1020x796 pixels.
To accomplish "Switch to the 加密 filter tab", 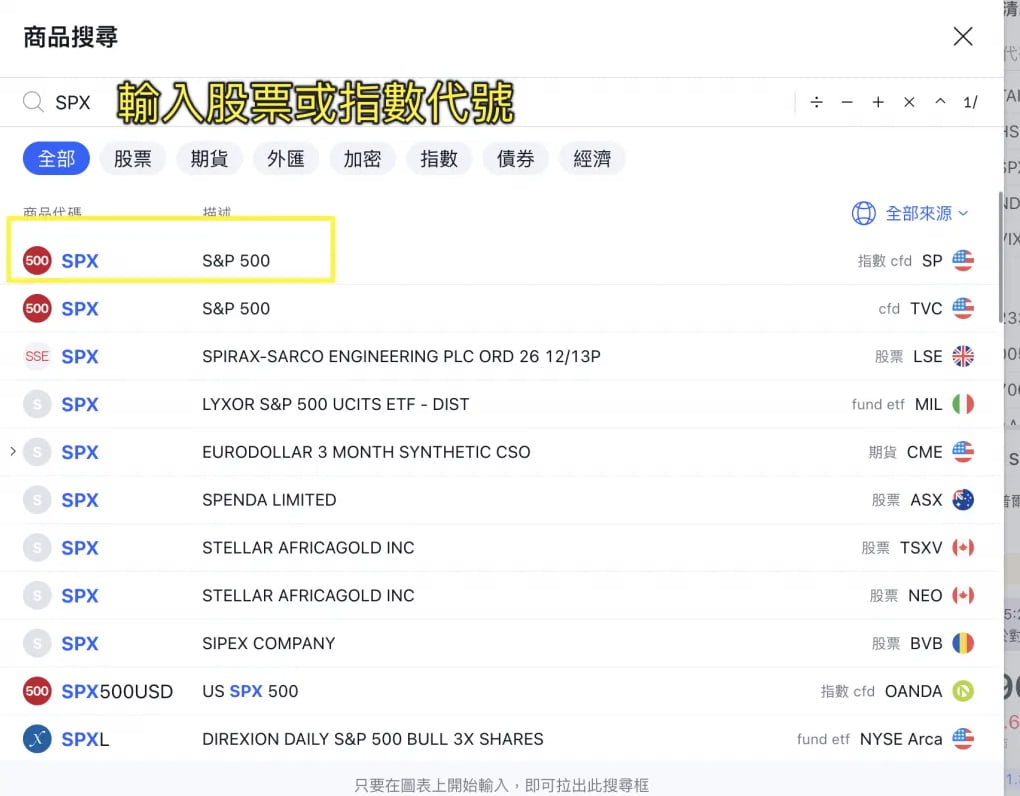I will click(362, 158).
